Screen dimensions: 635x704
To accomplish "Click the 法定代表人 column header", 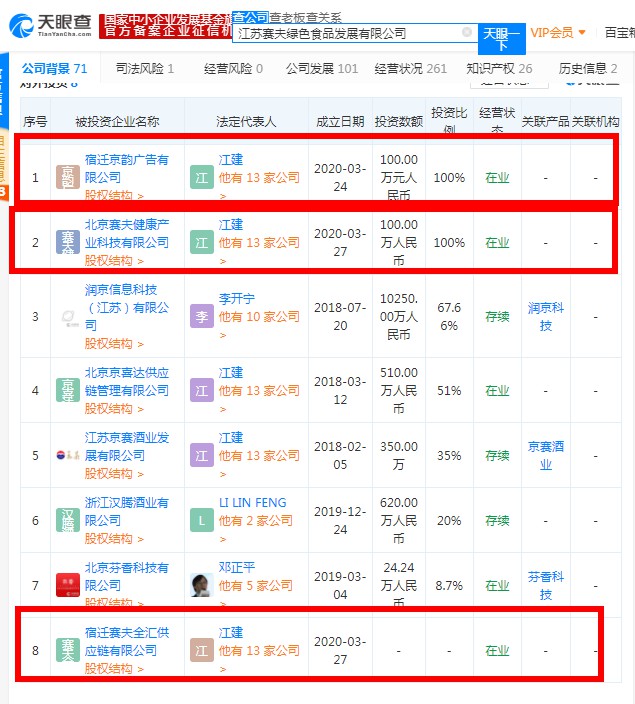I will click(246, 122).
